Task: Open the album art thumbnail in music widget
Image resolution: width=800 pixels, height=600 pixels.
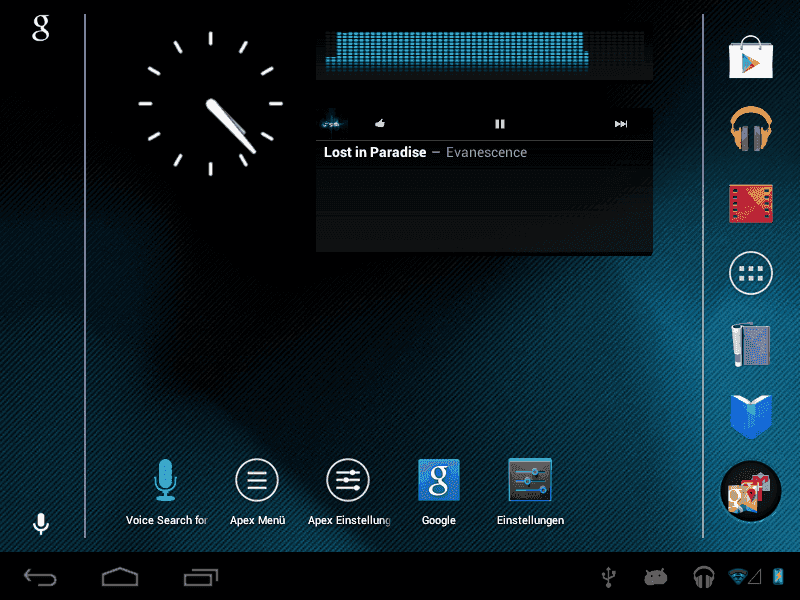Action: tap(332, 123)
